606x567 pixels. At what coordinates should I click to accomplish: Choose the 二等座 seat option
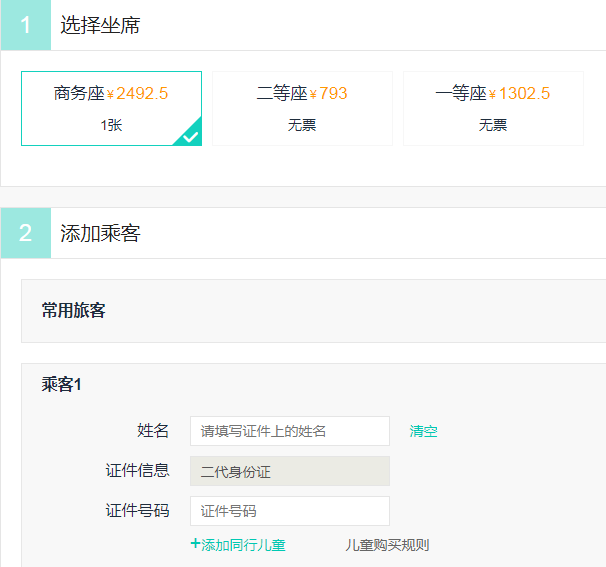(302, 108)
